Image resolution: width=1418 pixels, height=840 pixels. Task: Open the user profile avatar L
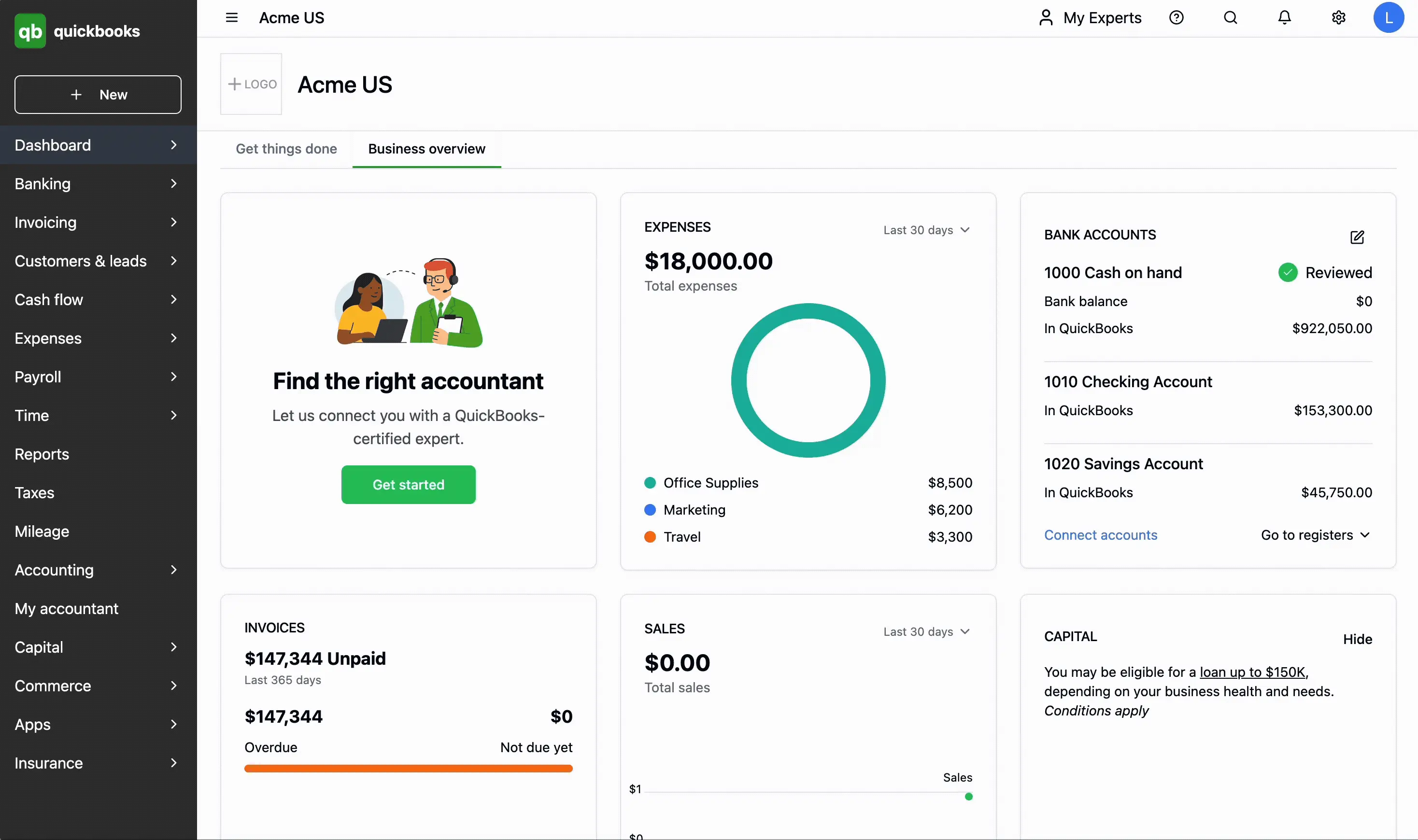pyautogui.click(x=1389, y=17)
